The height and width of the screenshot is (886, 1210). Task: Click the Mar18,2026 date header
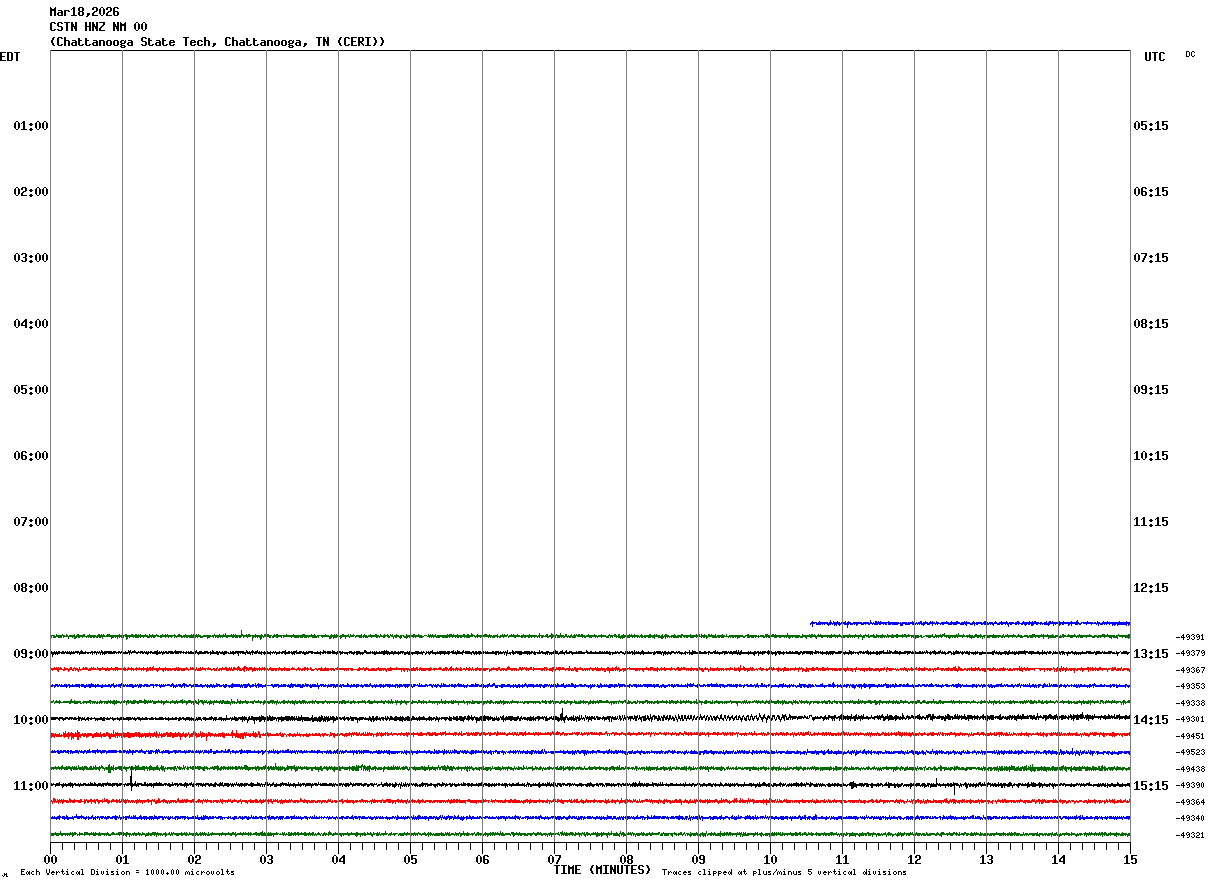click(84, 12)
